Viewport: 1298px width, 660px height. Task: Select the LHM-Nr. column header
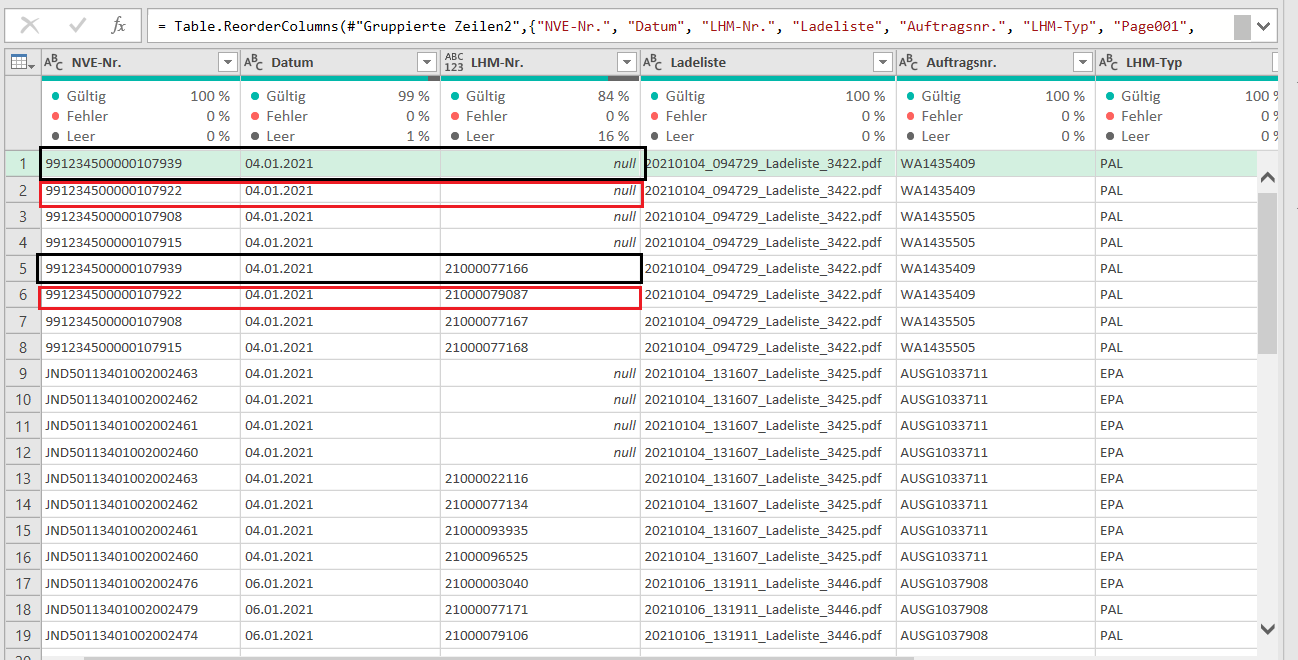(541, 62)
